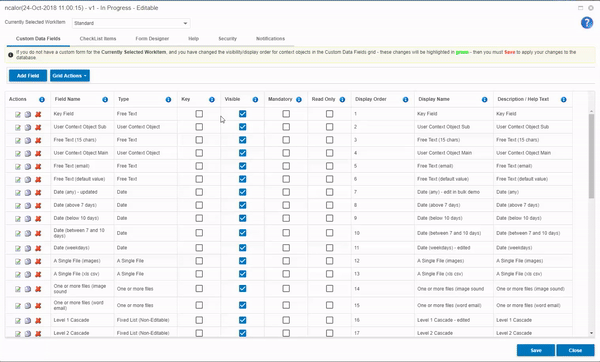This screenshot has width=600, height=362.
Task: Uncheck Visible for Level 1 Cascade row
Action: pyautogui.click(x=243, y=320)
